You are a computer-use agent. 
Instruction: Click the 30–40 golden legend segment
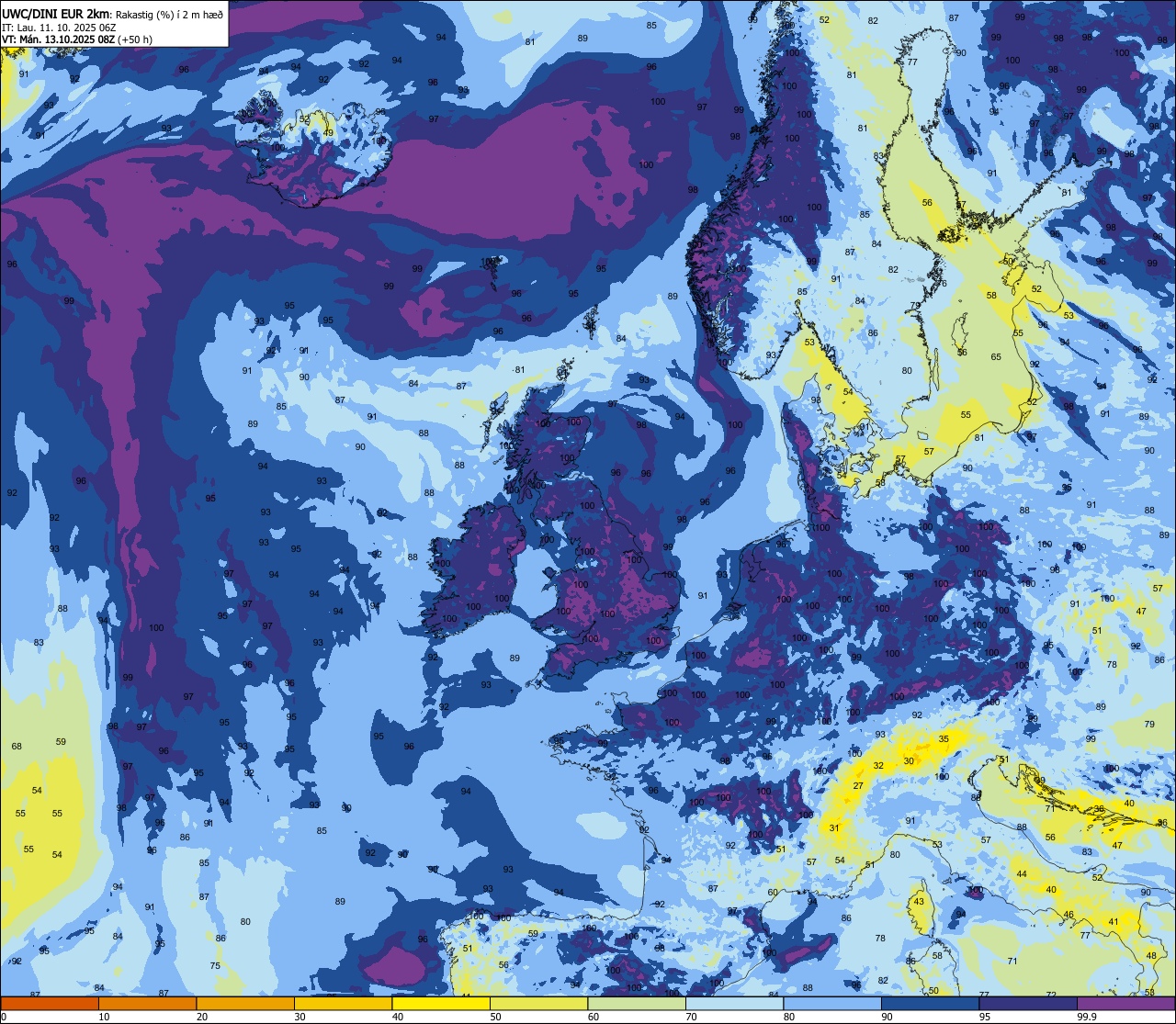[x=343, y=1003]
